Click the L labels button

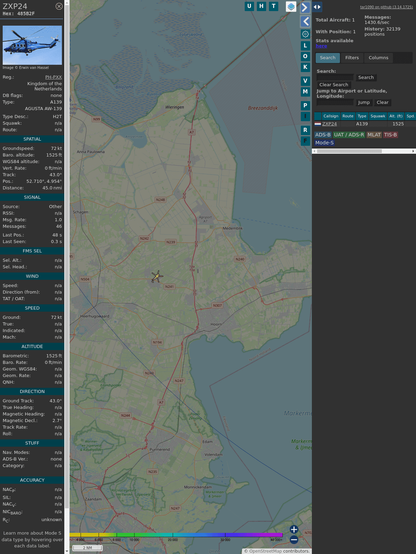pos(305,46)
